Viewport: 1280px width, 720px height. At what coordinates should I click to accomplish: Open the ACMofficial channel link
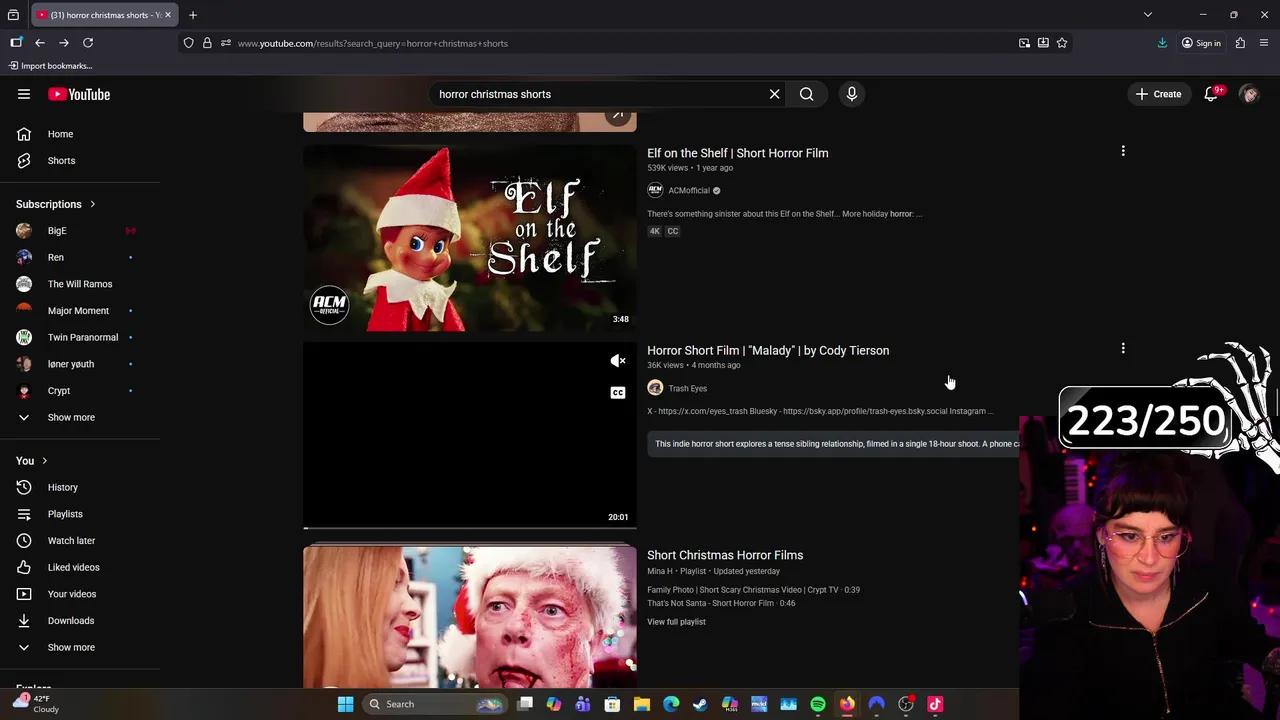click(689, 190)
